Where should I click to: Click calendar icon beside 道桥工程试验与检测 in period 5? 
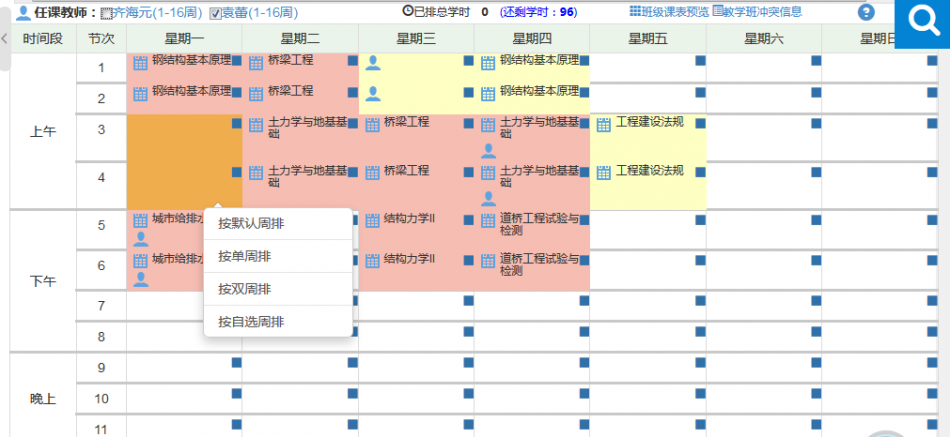point(488,220)
